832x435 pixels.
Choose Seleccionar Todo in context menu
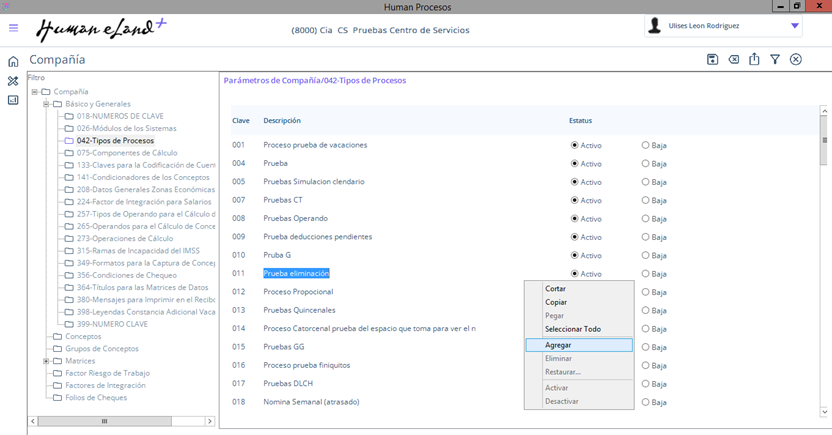[573, 329]
